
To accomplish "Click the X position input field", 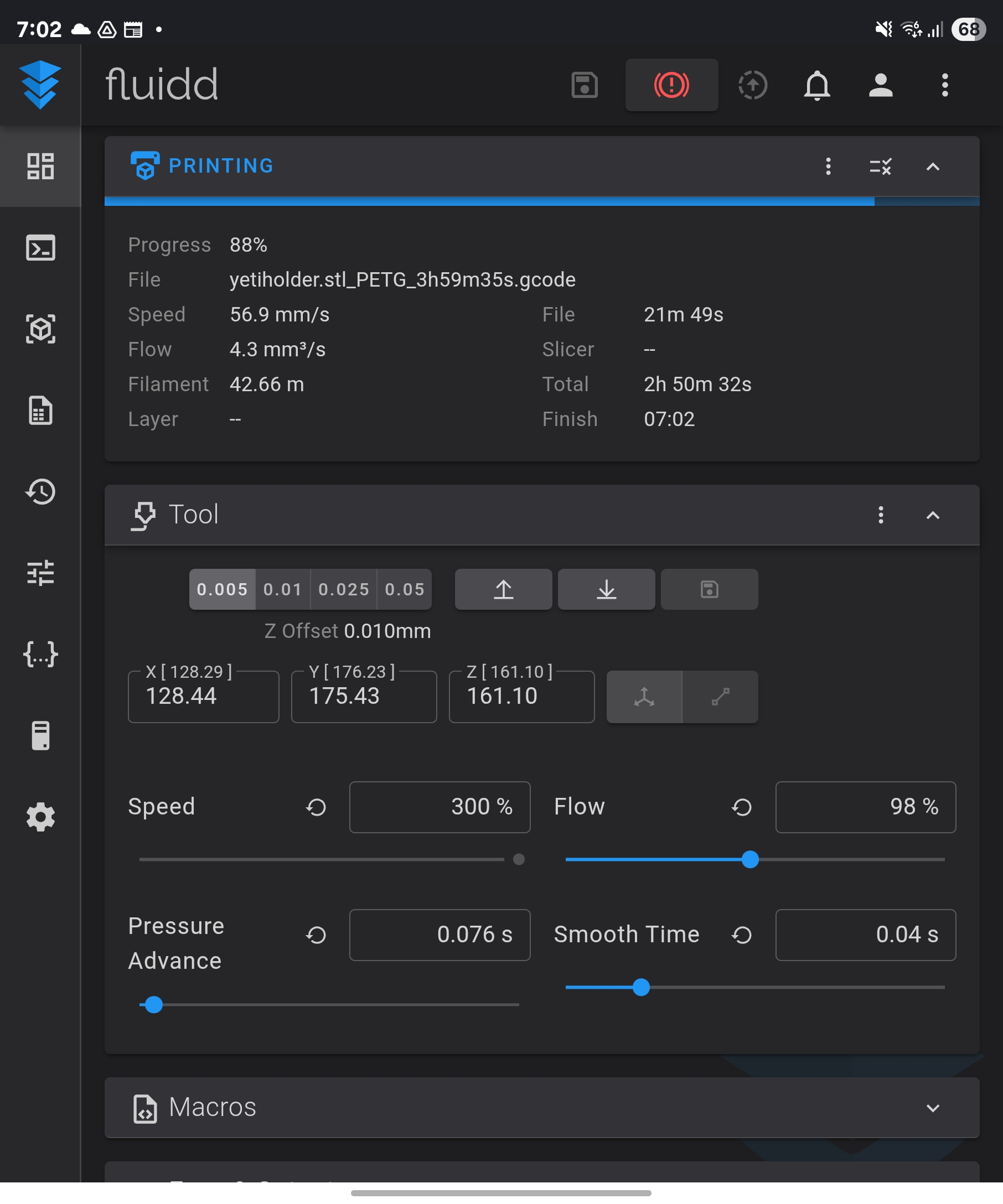I will click(x=204, y=697).
